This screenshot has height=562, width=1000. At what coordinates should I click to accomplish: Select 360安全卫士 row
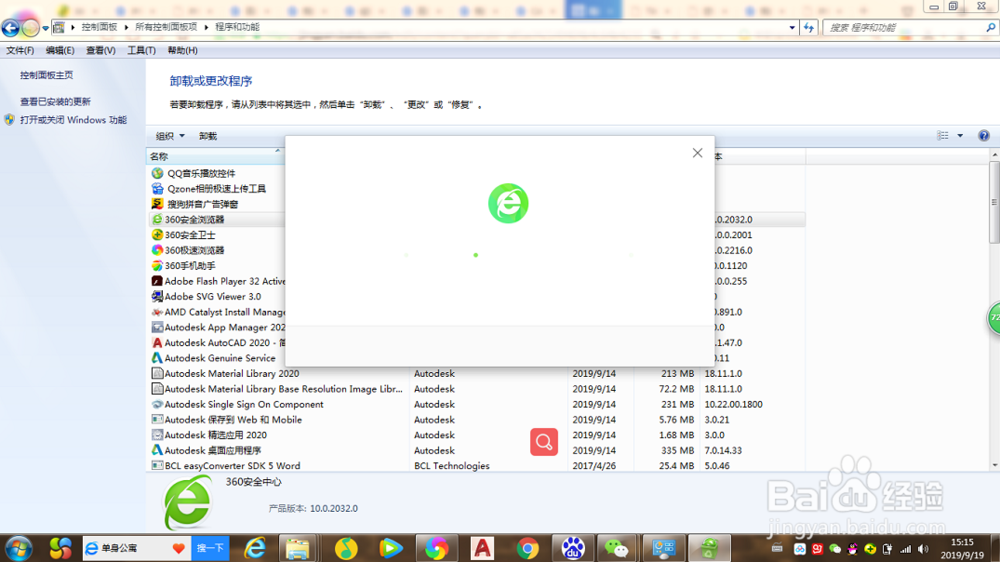click(190, 235)
